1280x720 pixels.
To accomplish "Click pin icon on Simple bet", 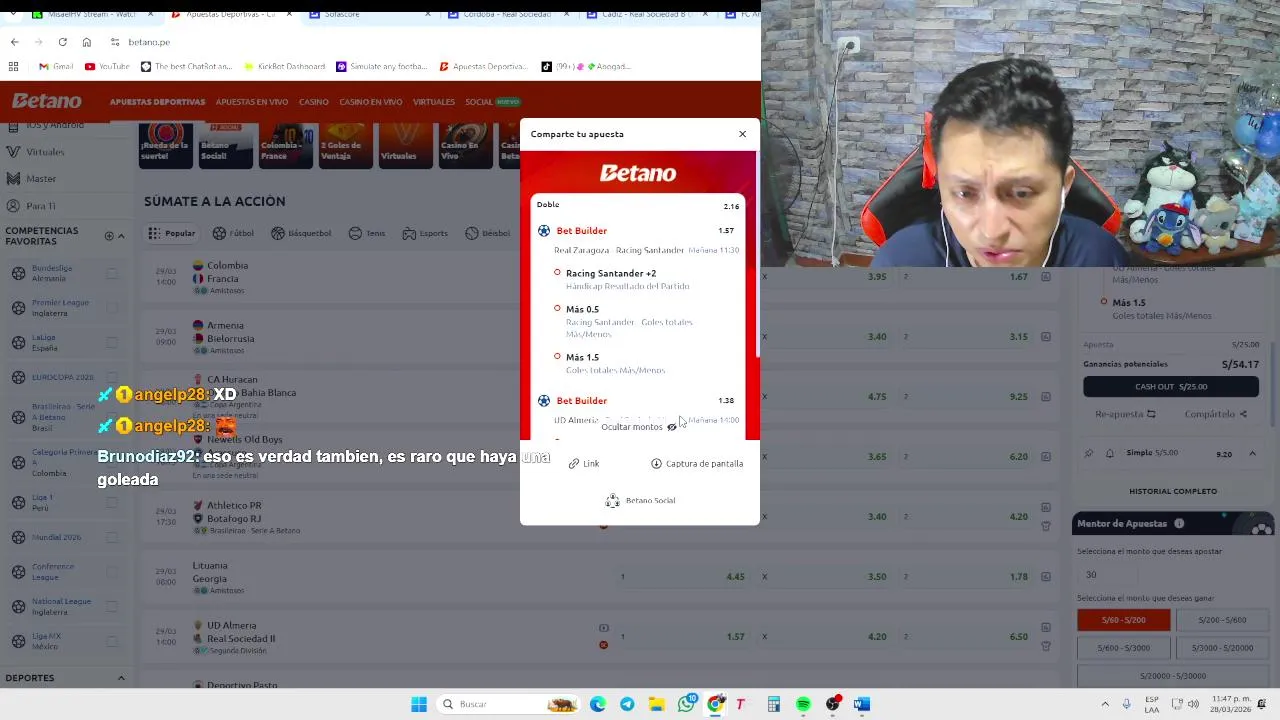I will click(x=1089, y=454).
